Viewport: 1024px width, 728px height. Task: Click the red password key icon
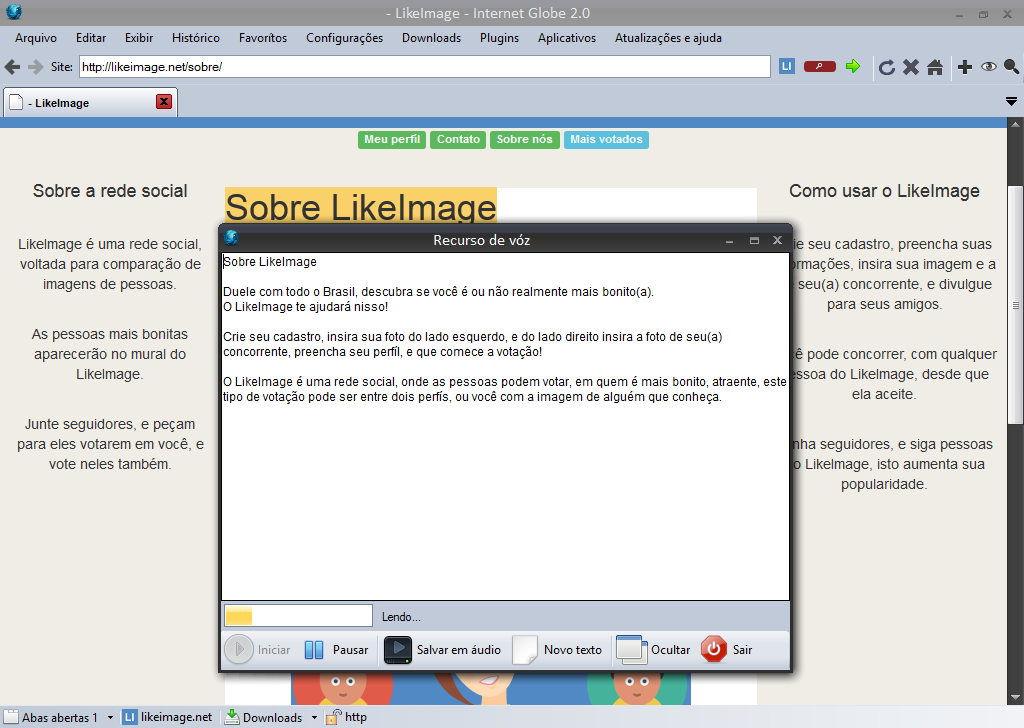coord(818,65)
